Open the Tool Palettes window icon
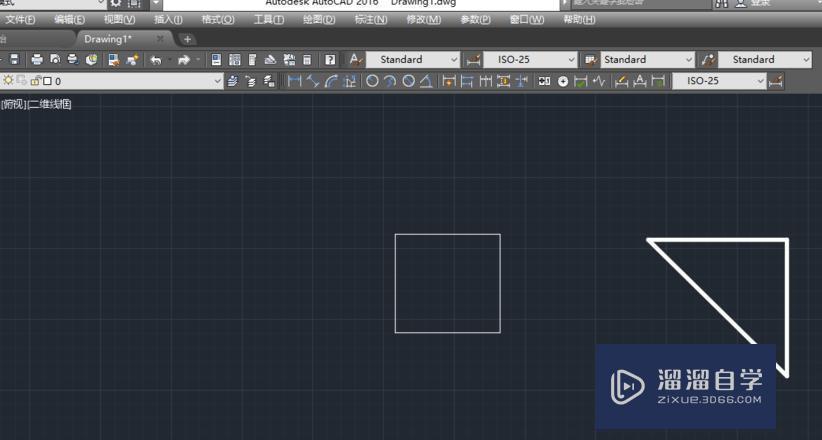The image size is (822, 440). pos(252,59)
